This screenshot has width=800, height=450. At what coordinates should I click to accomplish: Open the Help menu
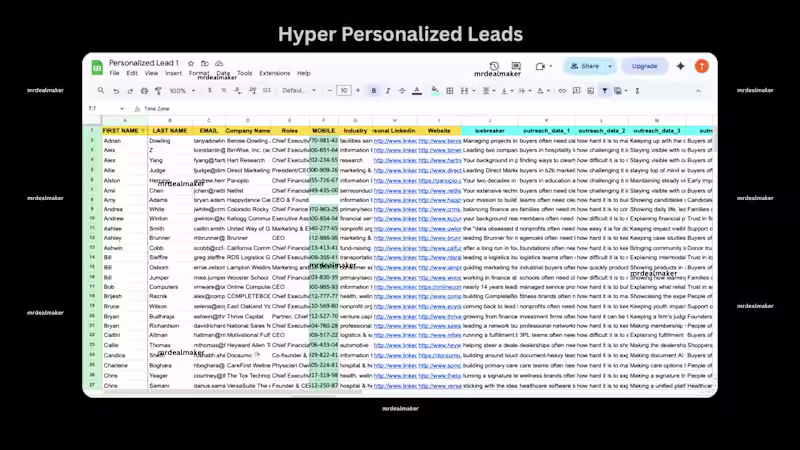(x=304, y=73)
